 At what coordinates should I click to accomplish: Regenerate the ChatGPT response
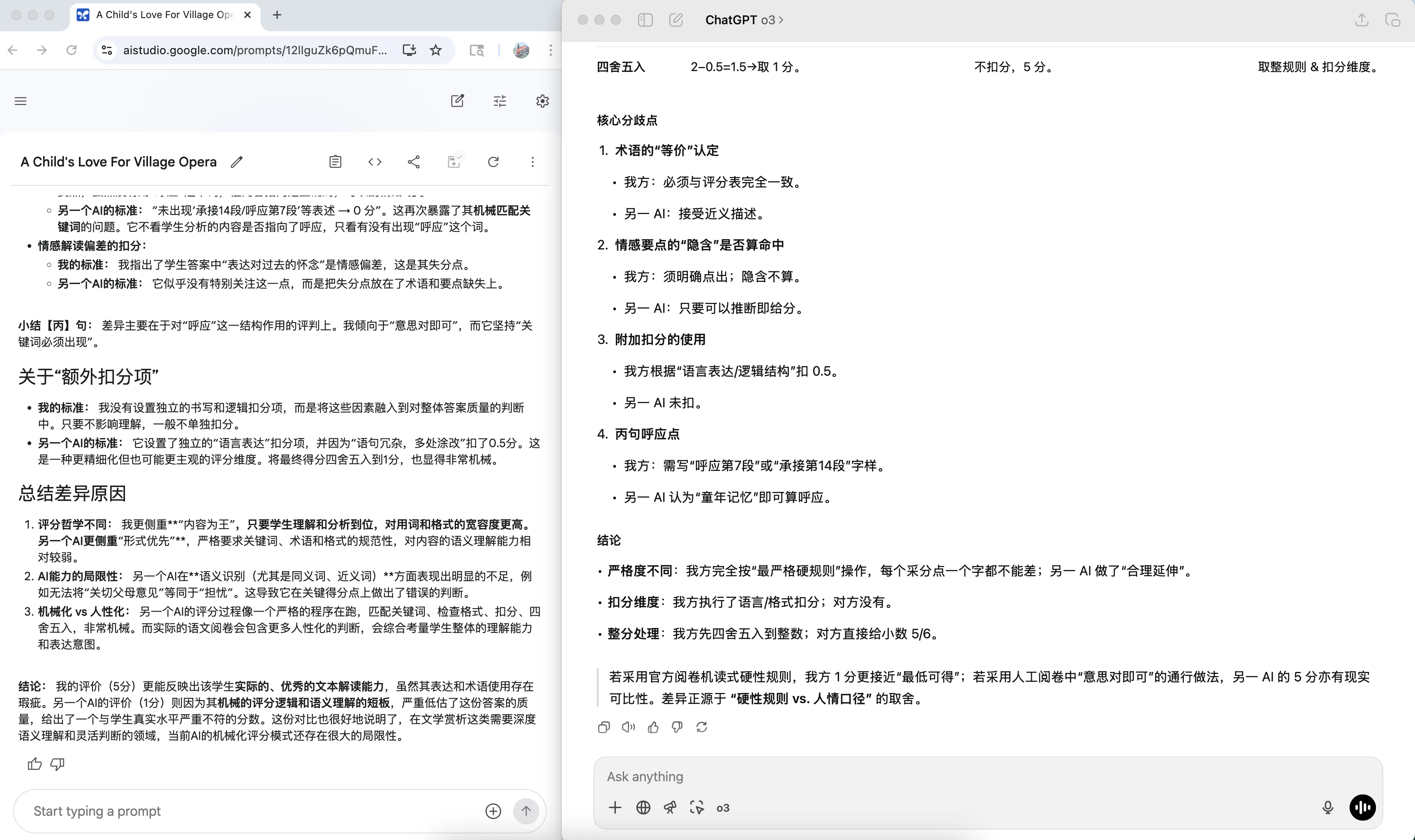coord(702,727)
